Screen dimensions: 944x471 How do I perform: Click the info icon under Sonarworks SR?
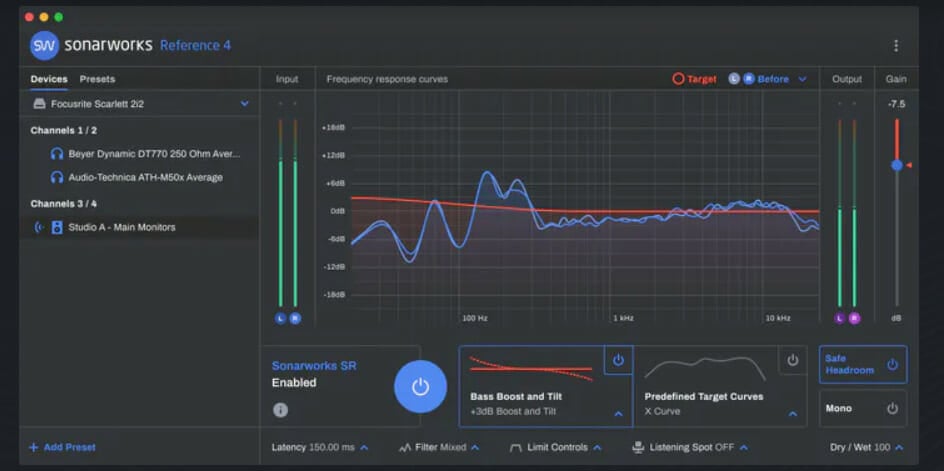pyautogui.click(x=280, y=410)
